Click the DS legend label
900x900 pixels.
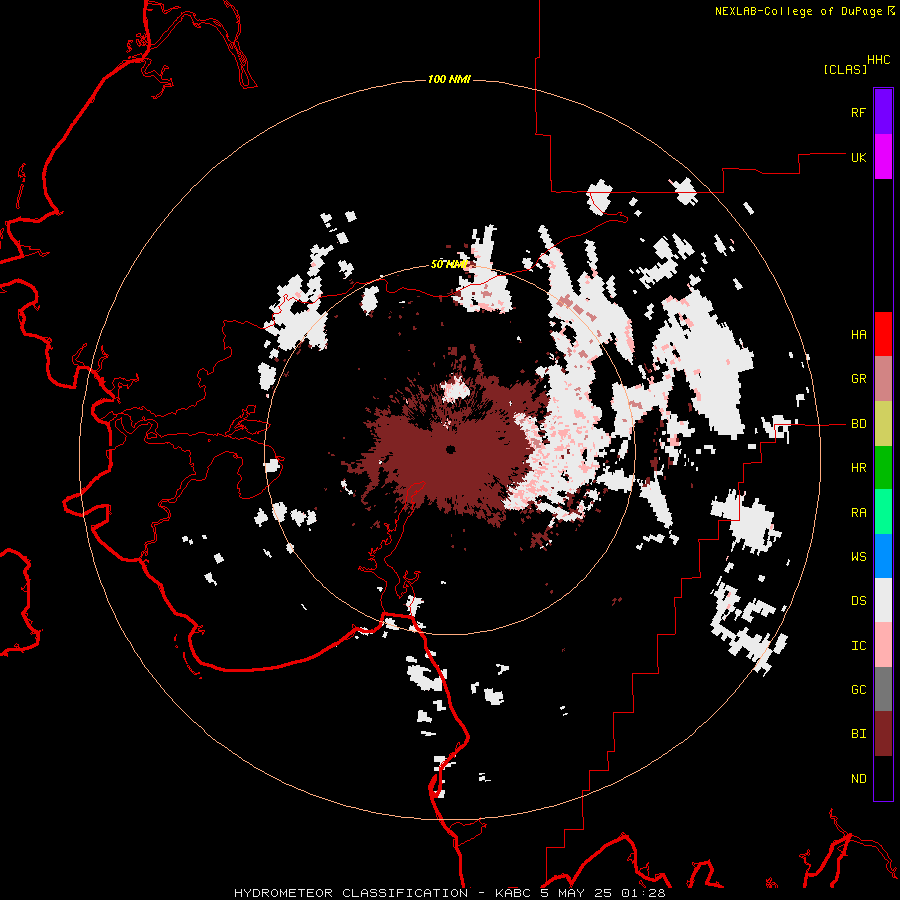point(858,601)
